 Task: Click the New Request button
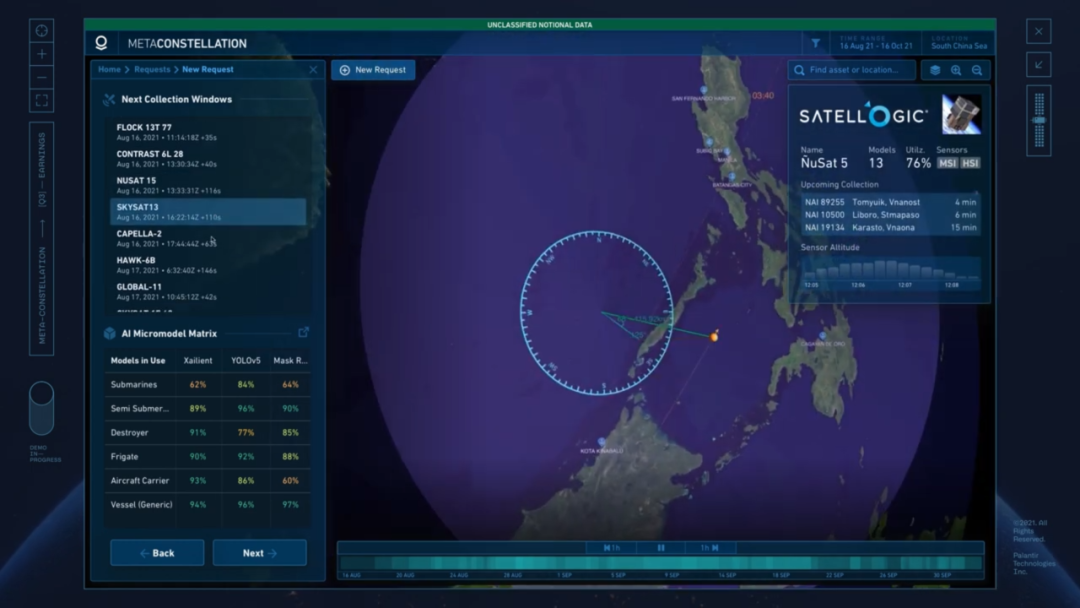(x=373, y=70)
